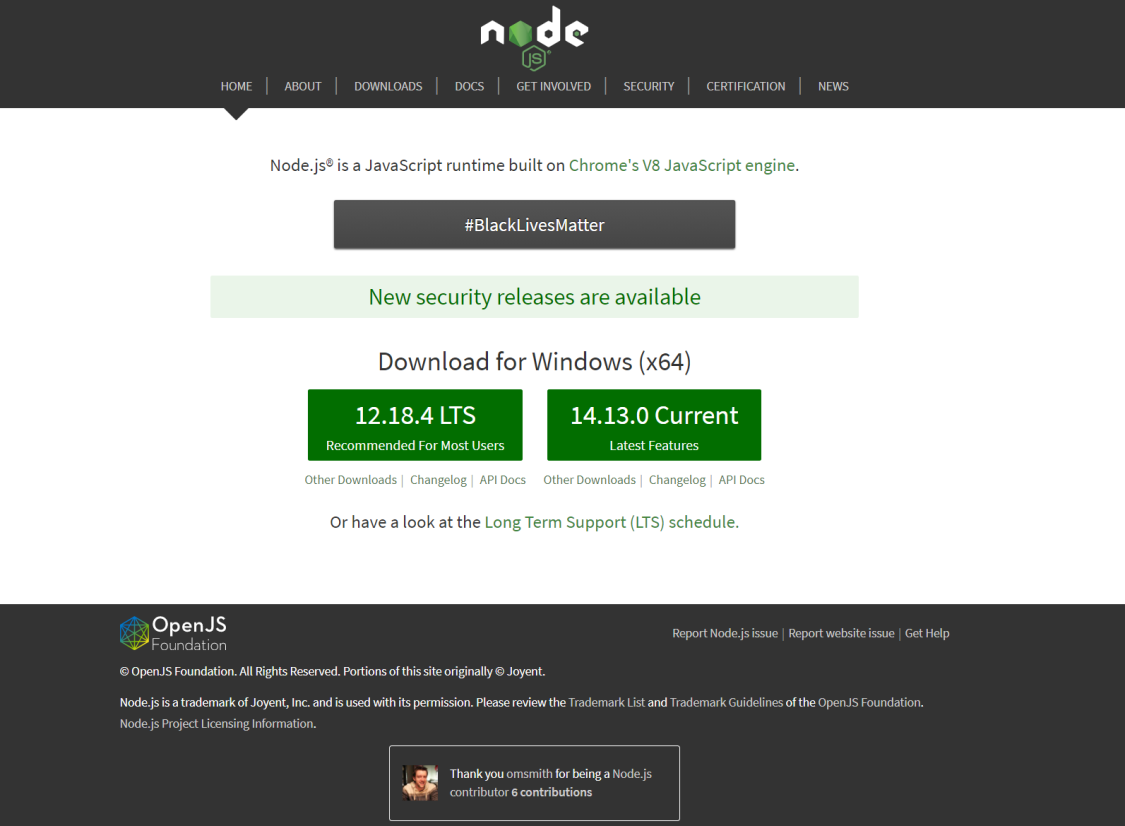The height and width of the screenshot is (826, 1125).
Task: Open Node.js Project Licensing Information link
Action: coord(217,724)
